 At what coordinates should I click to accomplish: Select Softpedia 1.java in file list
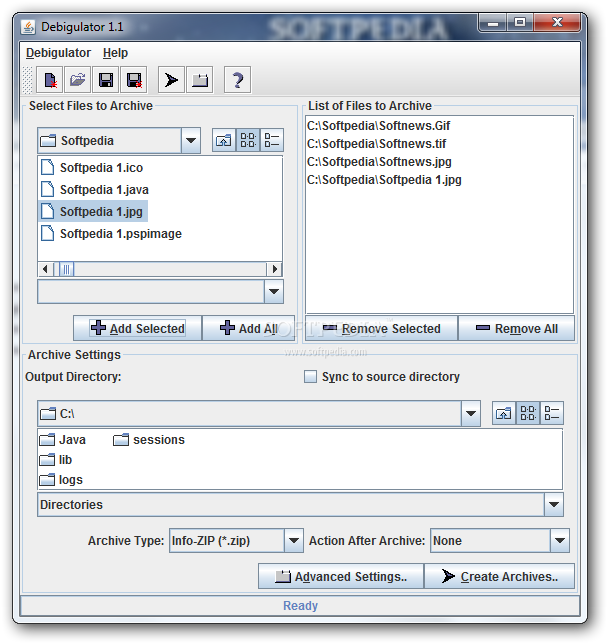click(94, 190)
